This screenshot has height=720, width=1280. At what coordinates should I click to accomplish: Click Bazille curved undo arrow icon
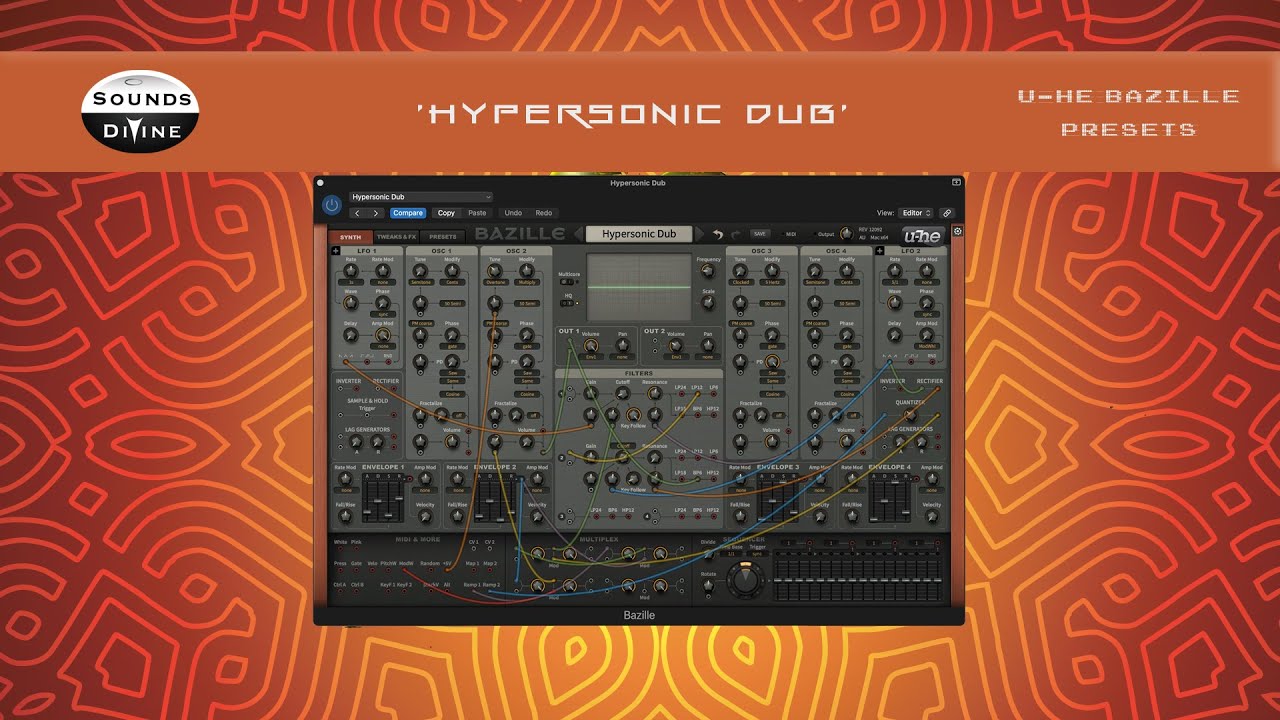[x=717, y=234]
